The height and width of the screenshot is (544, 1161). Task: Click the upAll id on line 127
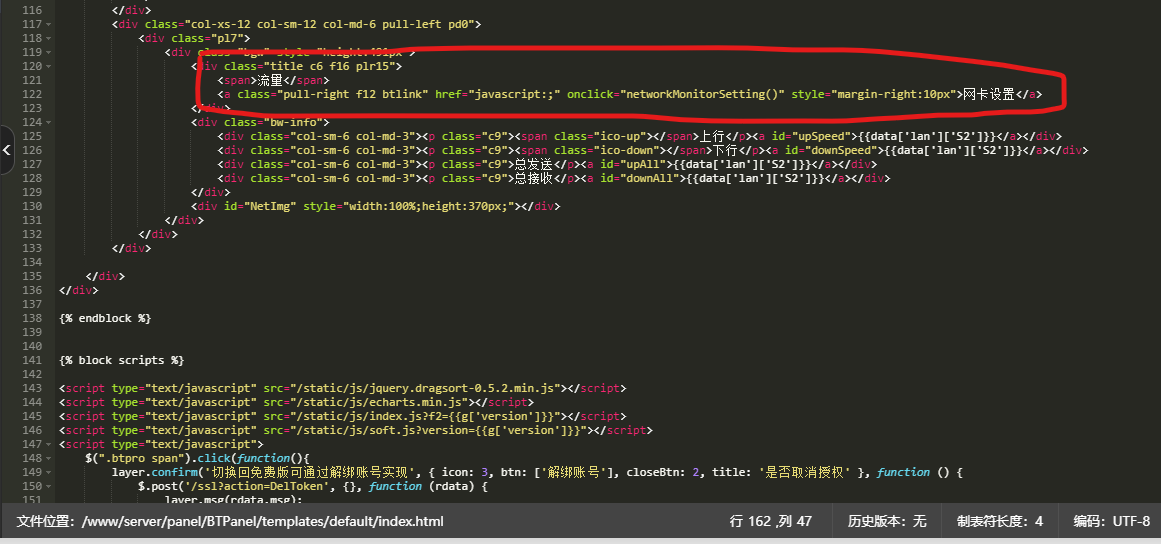tap(638, 164)
